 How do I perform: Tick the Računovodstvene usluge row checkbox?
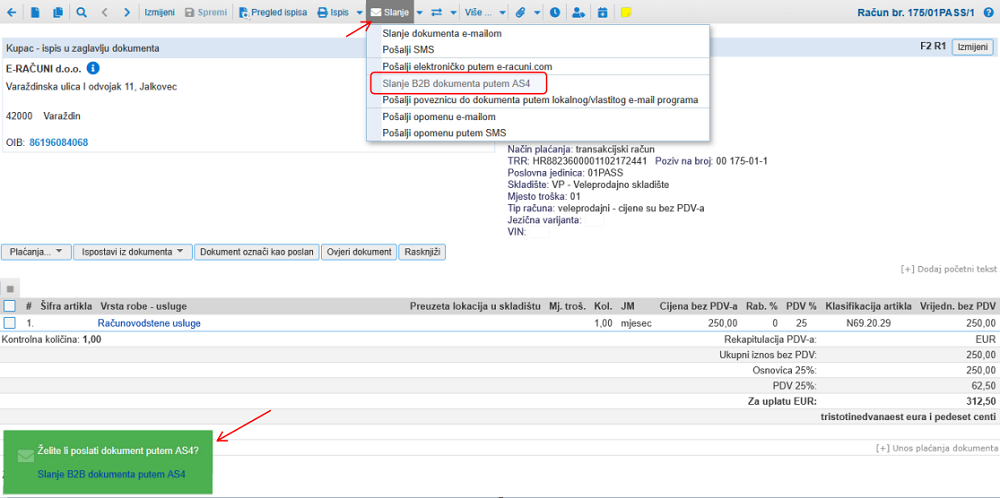click(x=10, y=323)
